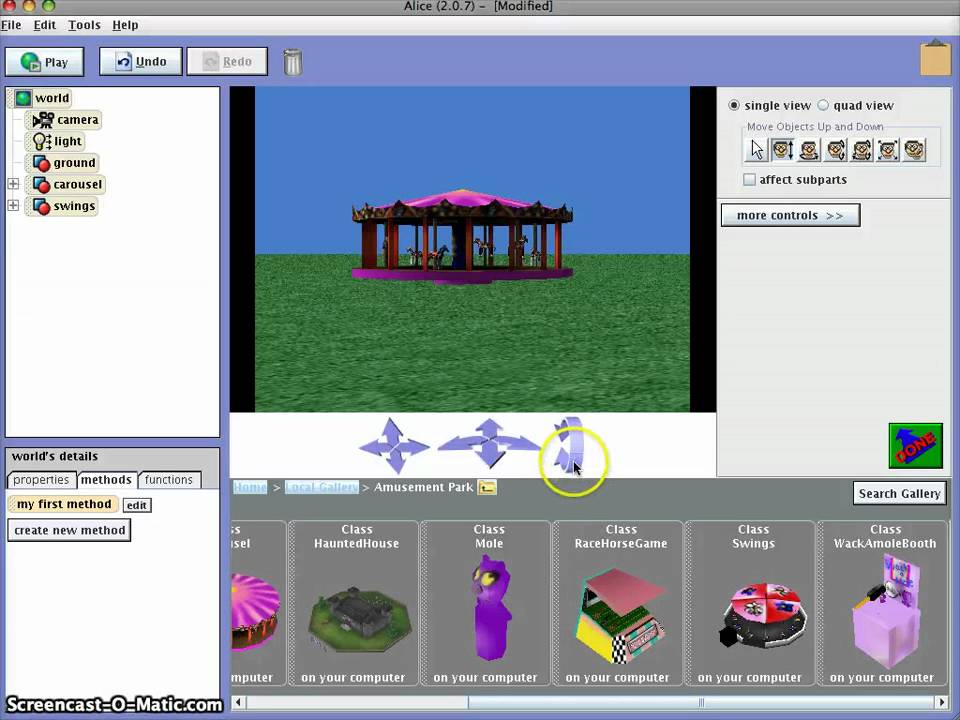Click the trash can icon
This screenshot has width=960, height=720.
pos(293,62)
